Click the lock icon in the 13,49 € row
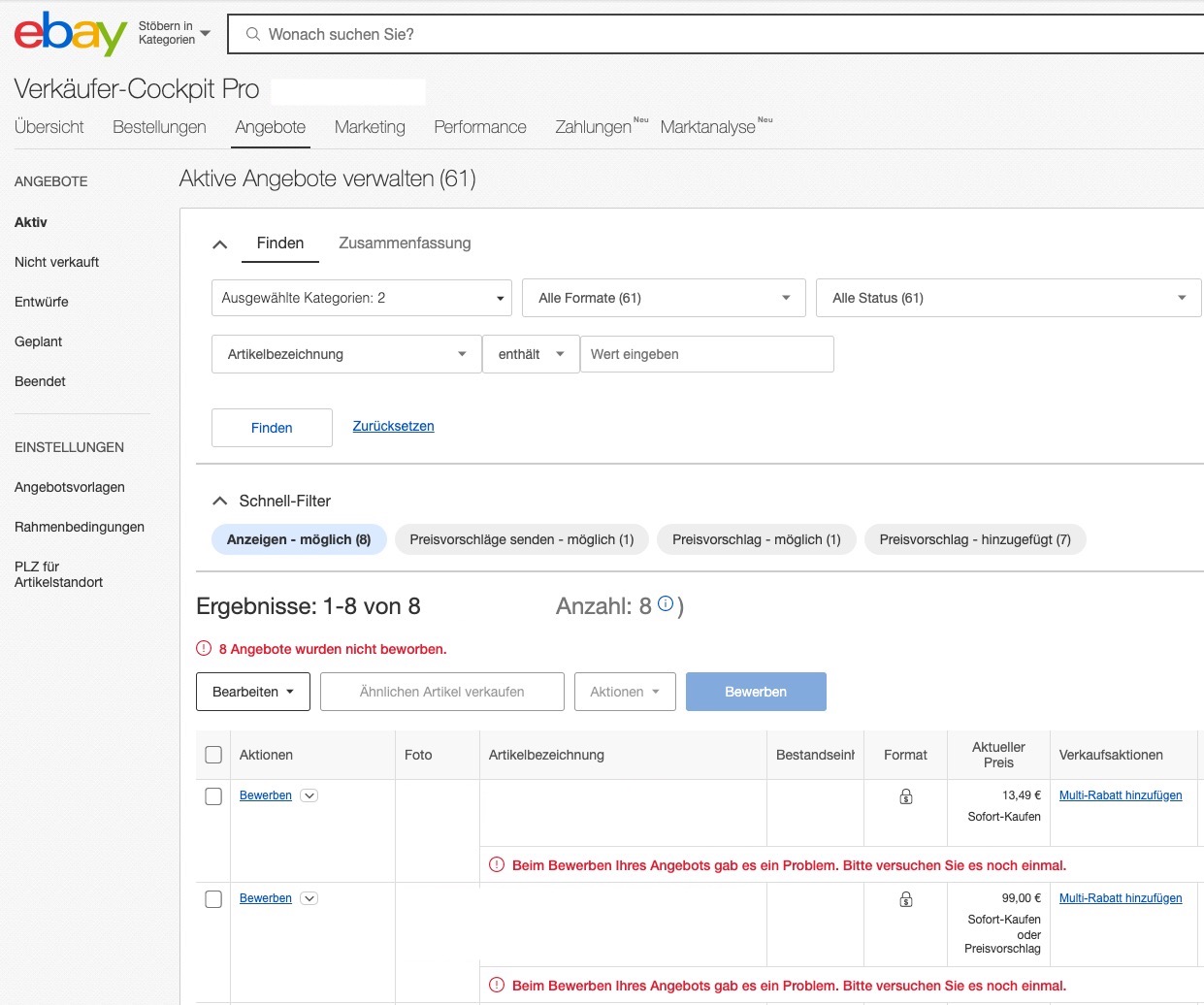This screenshot has width=1204, height=1005. (905, 796)
